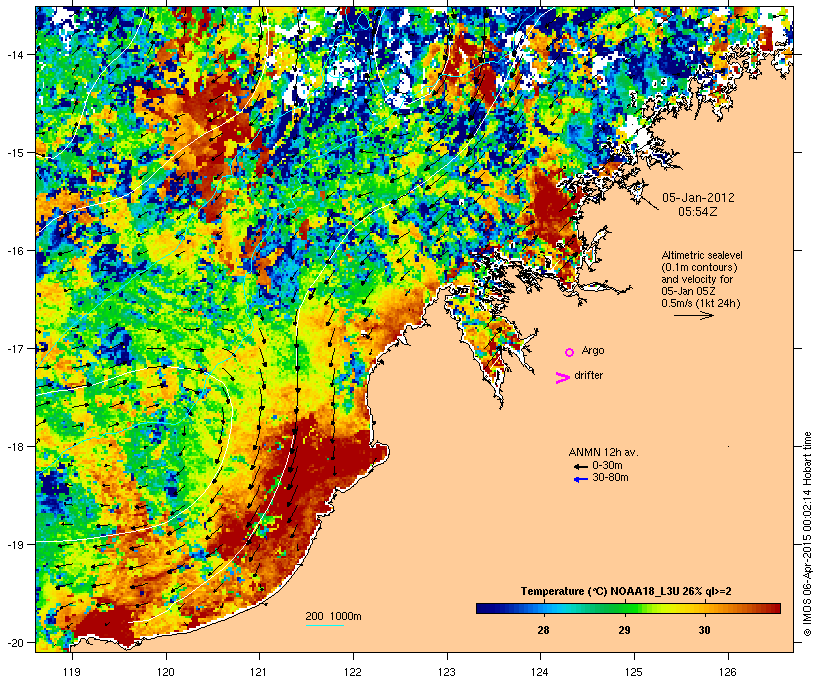Click the 'ANMN 12h av.' label
This screenshot has width=820, height=680.
tap(603, 452)
